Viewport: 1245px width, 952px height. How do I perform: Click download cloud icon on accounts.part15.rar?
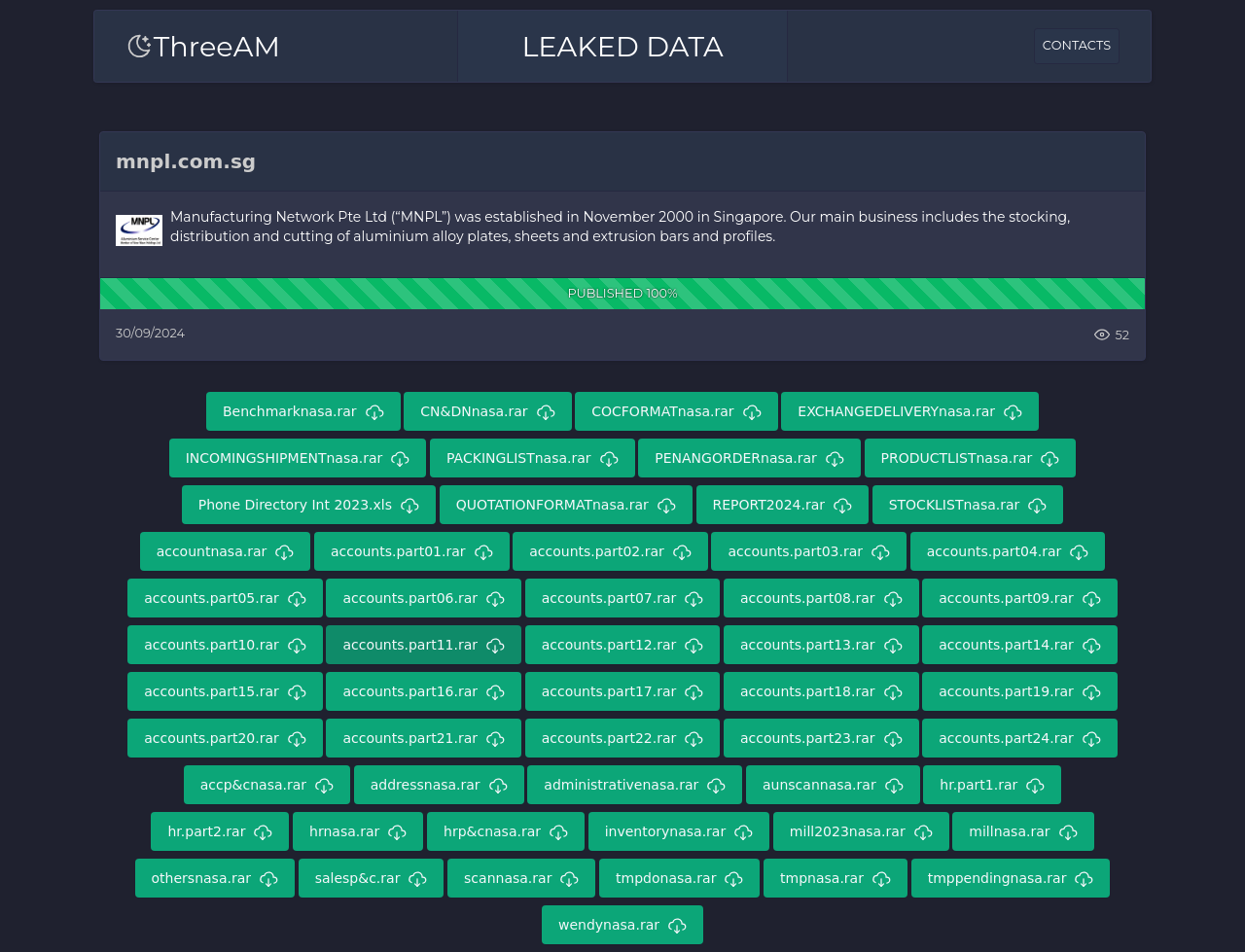(x=297, y=692)
